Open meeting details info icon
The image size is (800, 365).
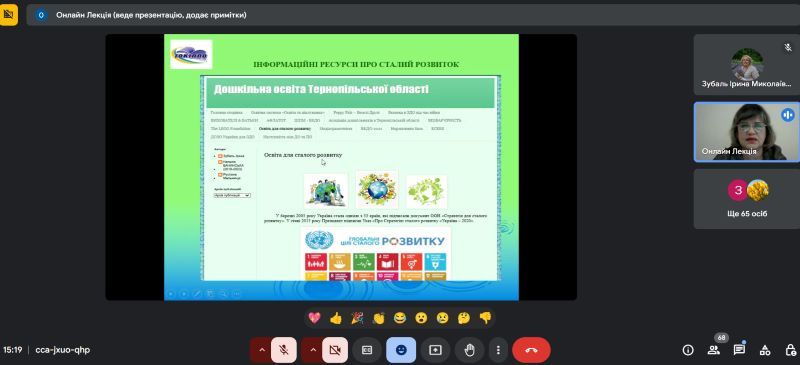[x=688, y=350]
